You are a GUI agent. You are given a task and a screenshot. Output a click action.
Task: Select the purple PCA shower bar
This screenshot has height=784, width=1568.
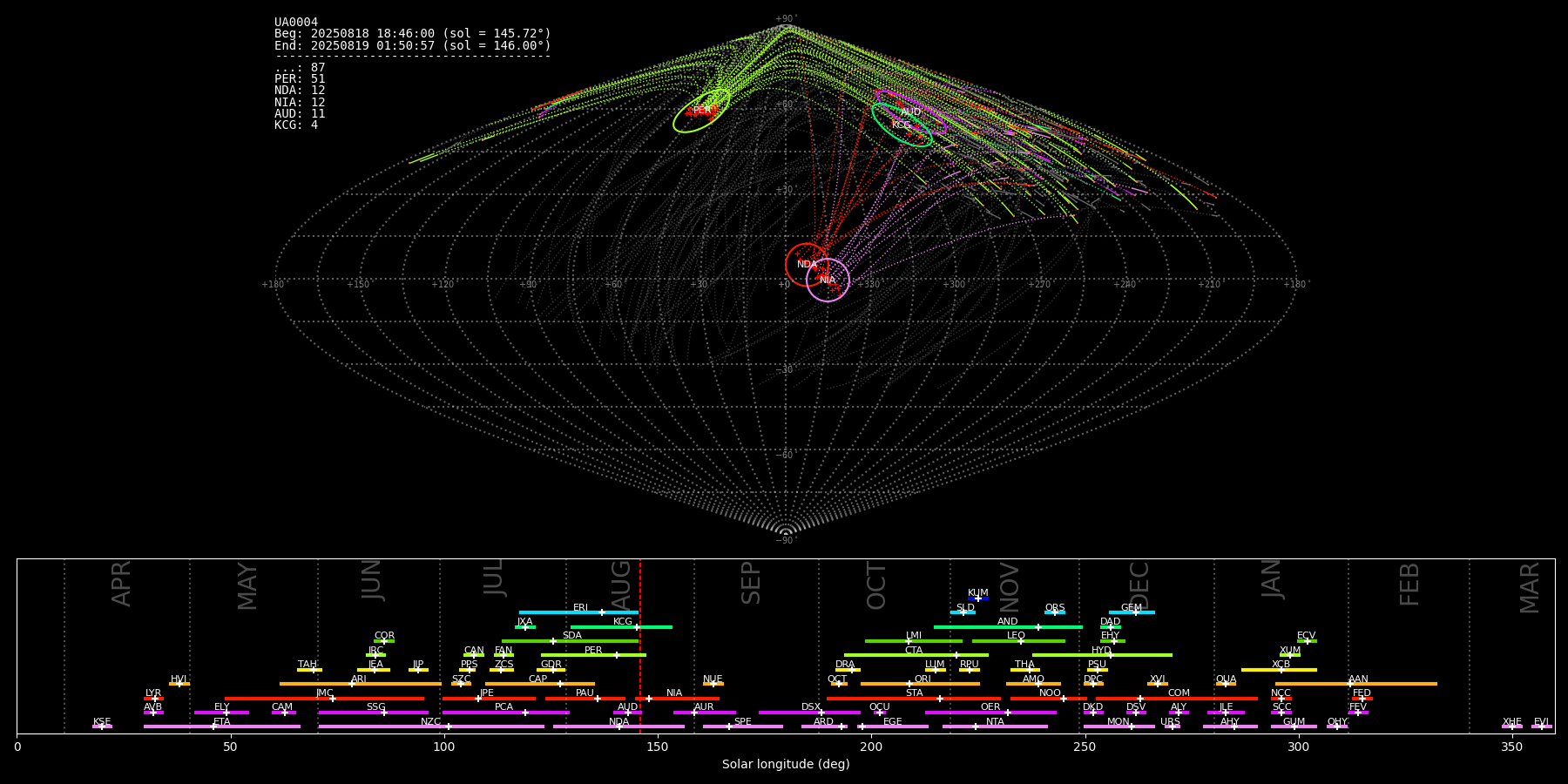pyautogui.click(x=505, y=713)
